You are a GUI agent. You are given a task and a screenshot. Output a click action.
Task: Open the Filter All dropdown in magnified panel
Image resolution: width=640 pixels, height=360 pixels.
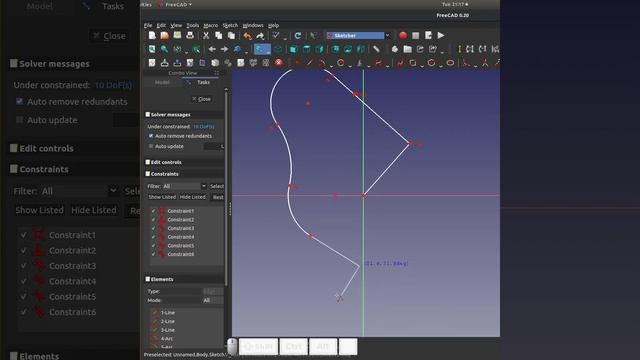tap(79, 191)
